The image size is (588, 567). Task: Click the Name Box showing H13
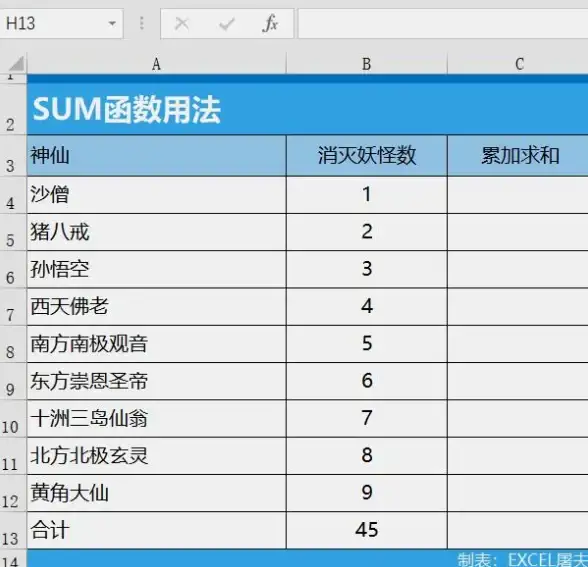click(61, 24)
